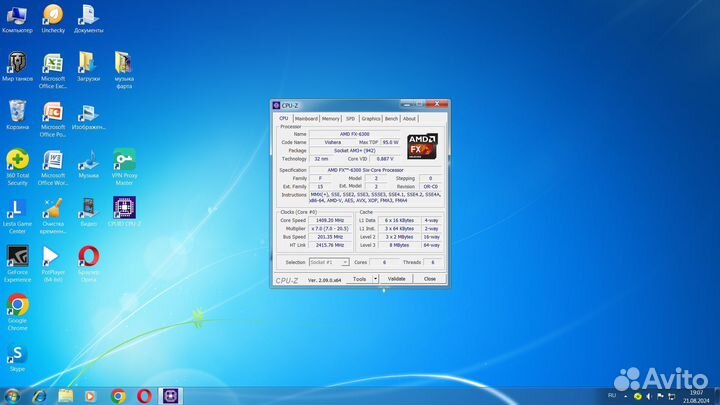720x405 pixels.
Task: Open the Google Chrome desktop shortcut
Action: (17, 304)
